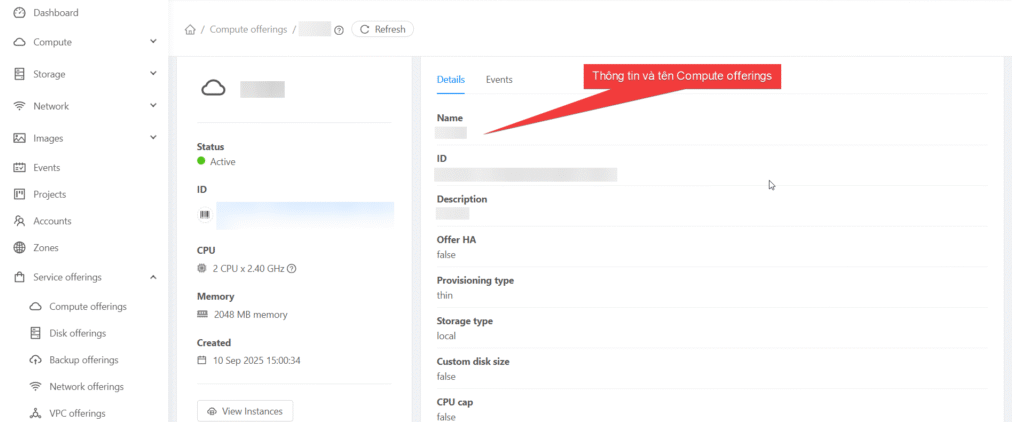Click the barcode icon beside ID

(205, 215)
